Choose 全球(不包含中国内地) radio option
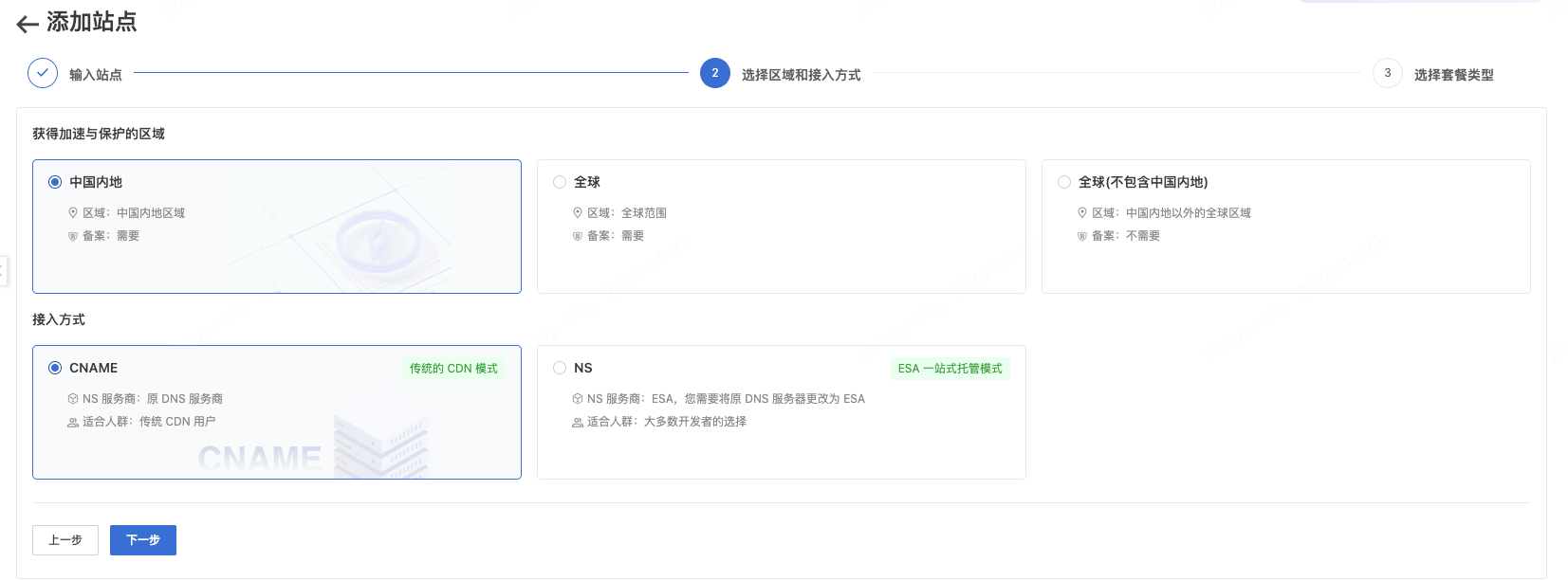Viewport: 1568px width, 581px height. 1064,182
